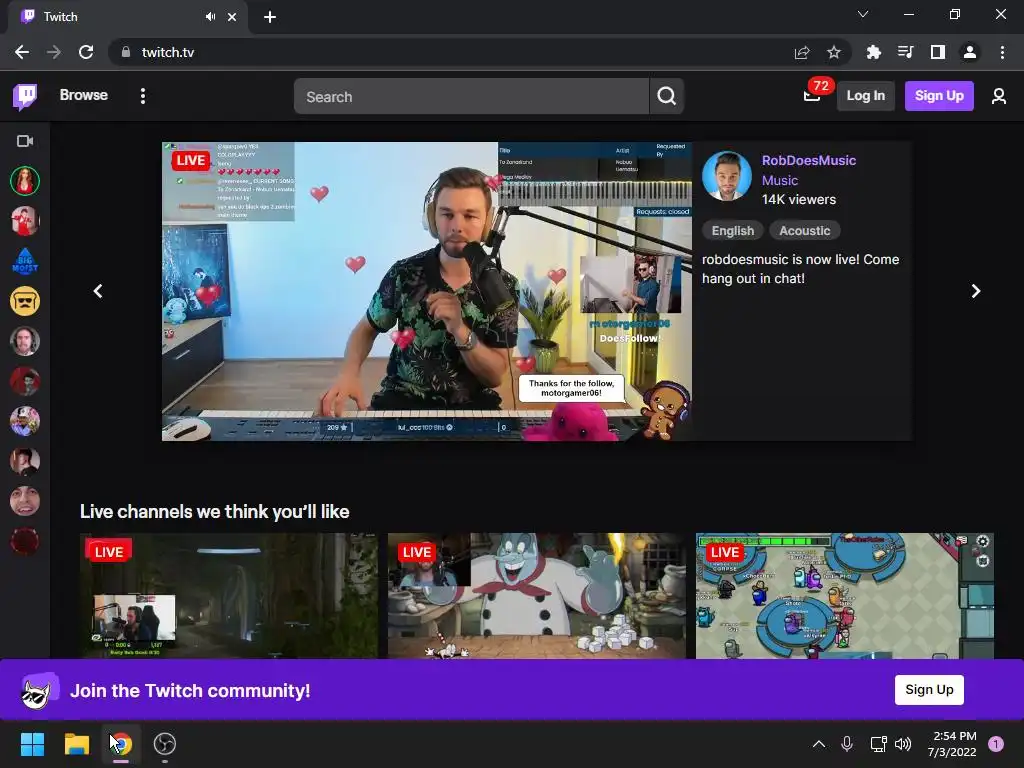
Task: Click Sign Up in the purple banner
Action: 929,690
